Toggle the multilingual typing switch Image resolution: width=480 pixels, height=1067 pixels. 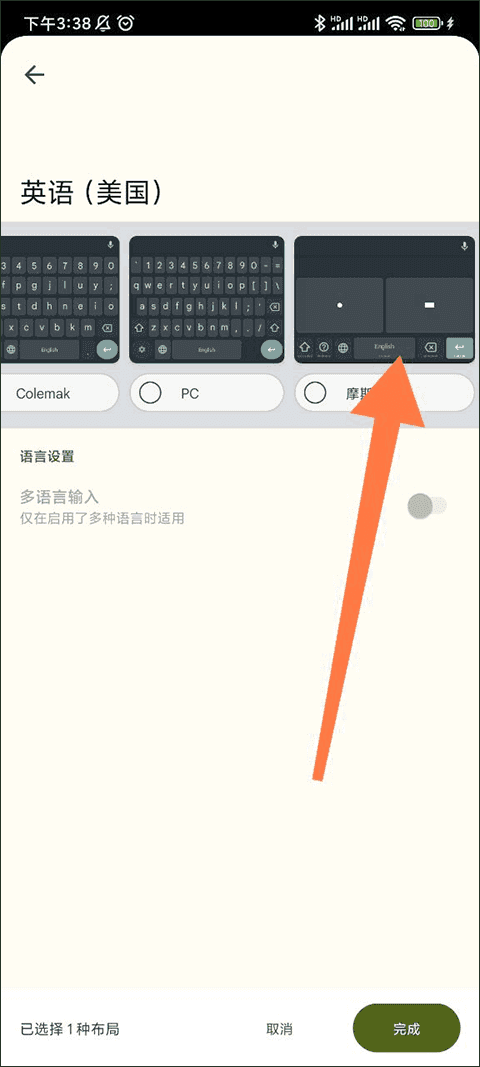click(426, 506)
